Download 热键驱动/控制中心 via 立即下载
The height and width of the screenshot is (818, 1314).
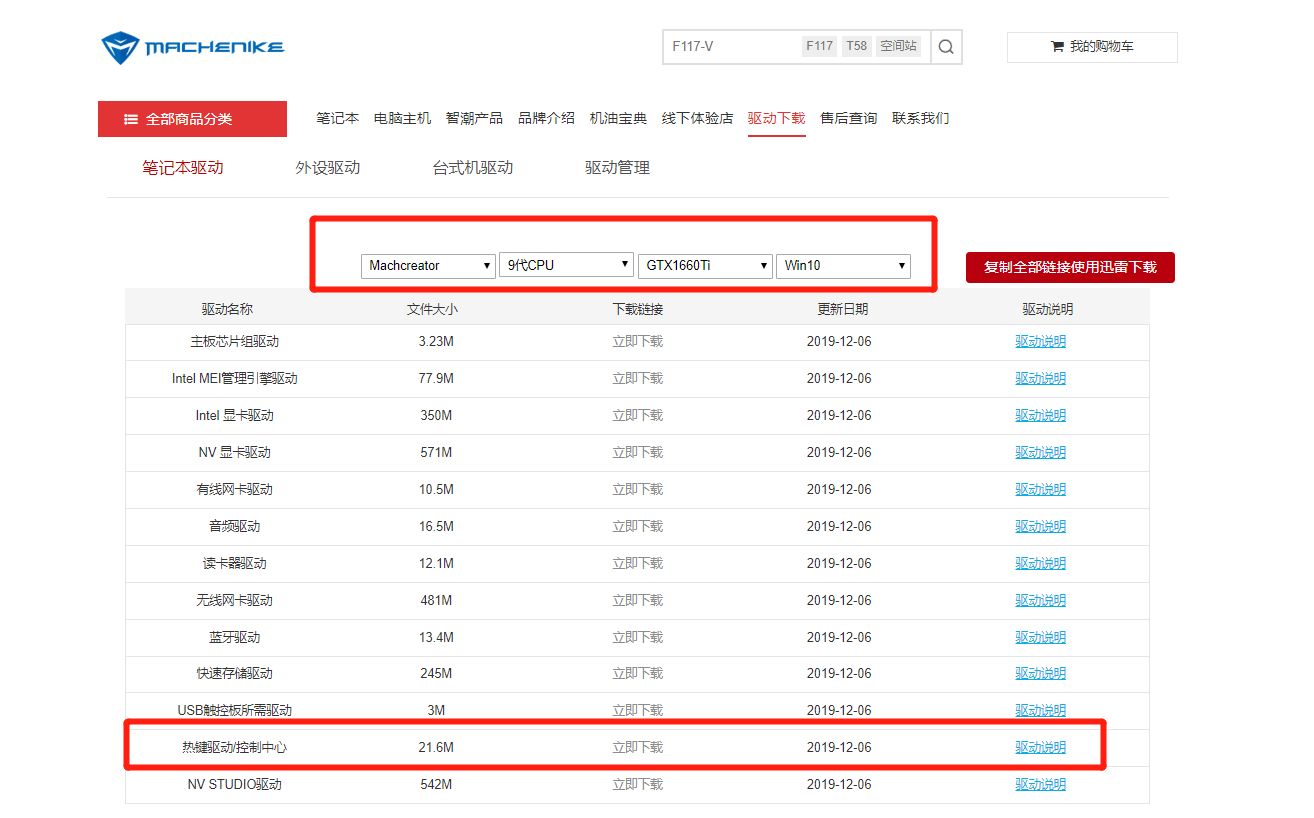coord(638,747)
